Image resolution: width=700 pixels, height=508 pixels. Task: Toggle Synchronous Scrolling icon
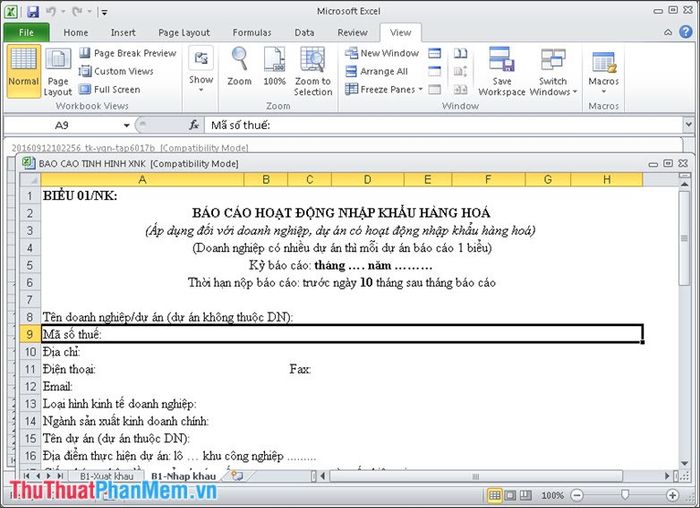point(460,71)
